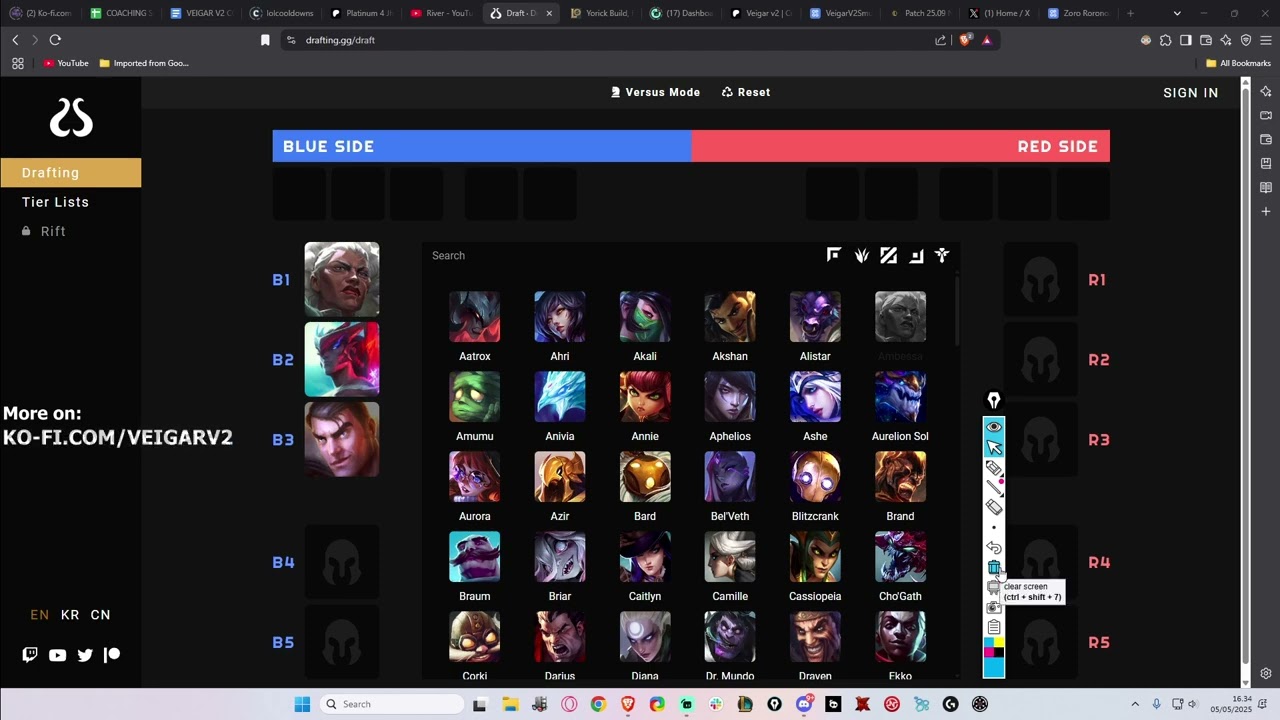Click the champion Search field
1280x720 pixels.
click(620, 256)
